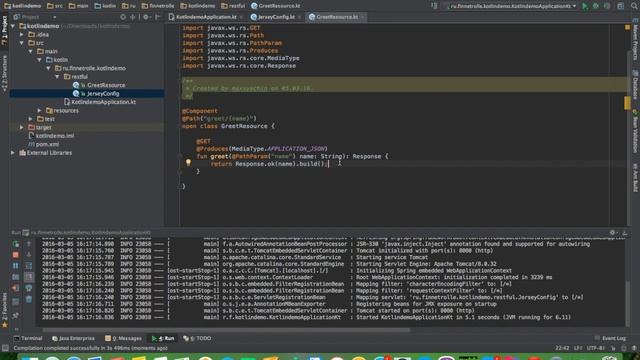The image size is (640, 360).
Task: Rerun the application in Run panel
Action: click(x=16, y=244)
